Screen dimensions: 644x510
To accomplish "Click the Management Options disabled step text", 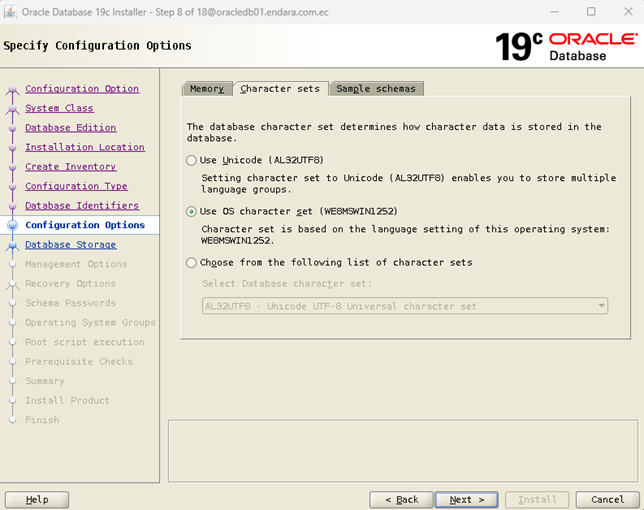I will 76,264.
